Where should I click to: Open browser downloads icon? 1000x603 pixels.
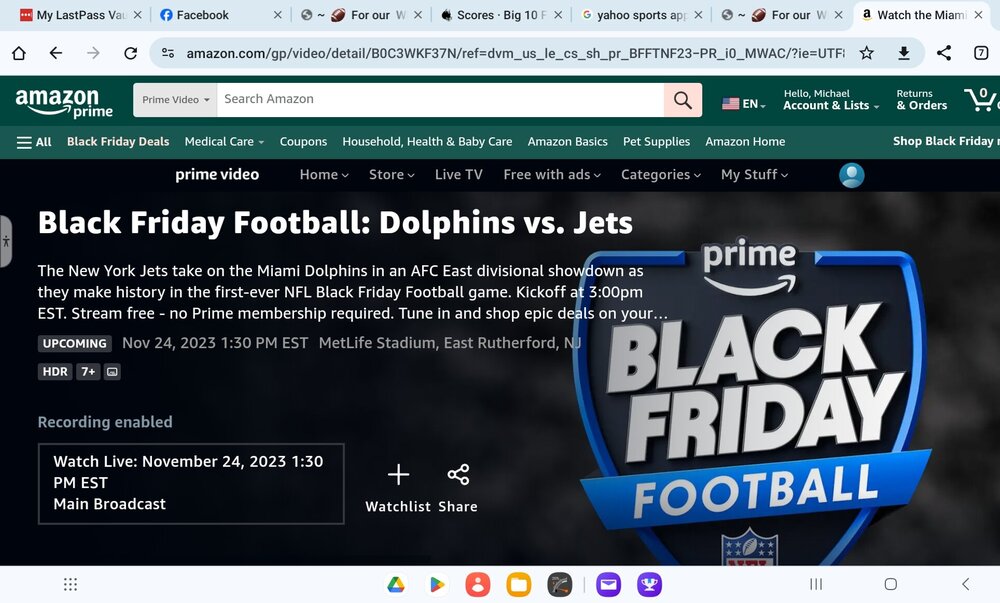pyautogui.click(x=904, y=53)
